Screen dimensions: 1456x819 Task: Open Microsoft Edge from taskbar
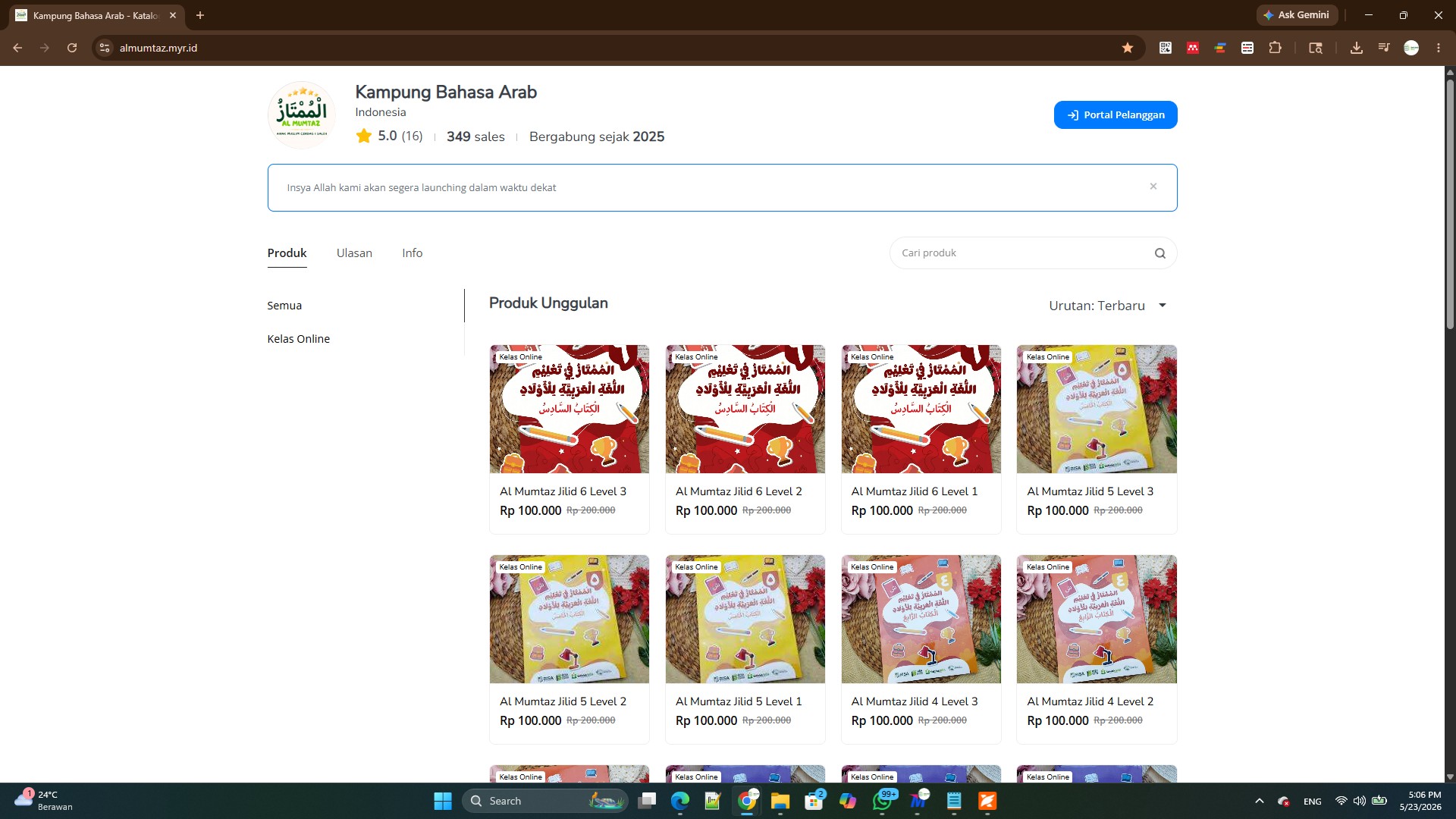pos(680,801)
